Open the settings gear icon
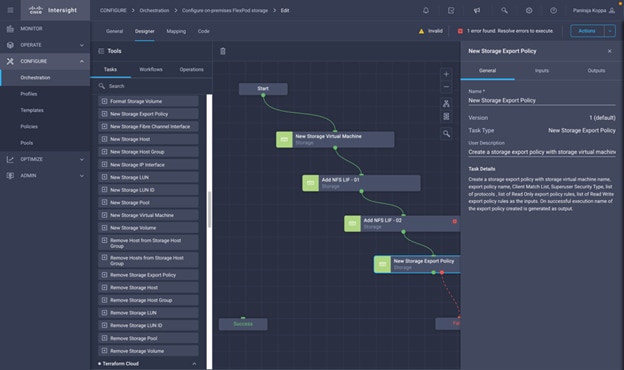 click(529, 10)
